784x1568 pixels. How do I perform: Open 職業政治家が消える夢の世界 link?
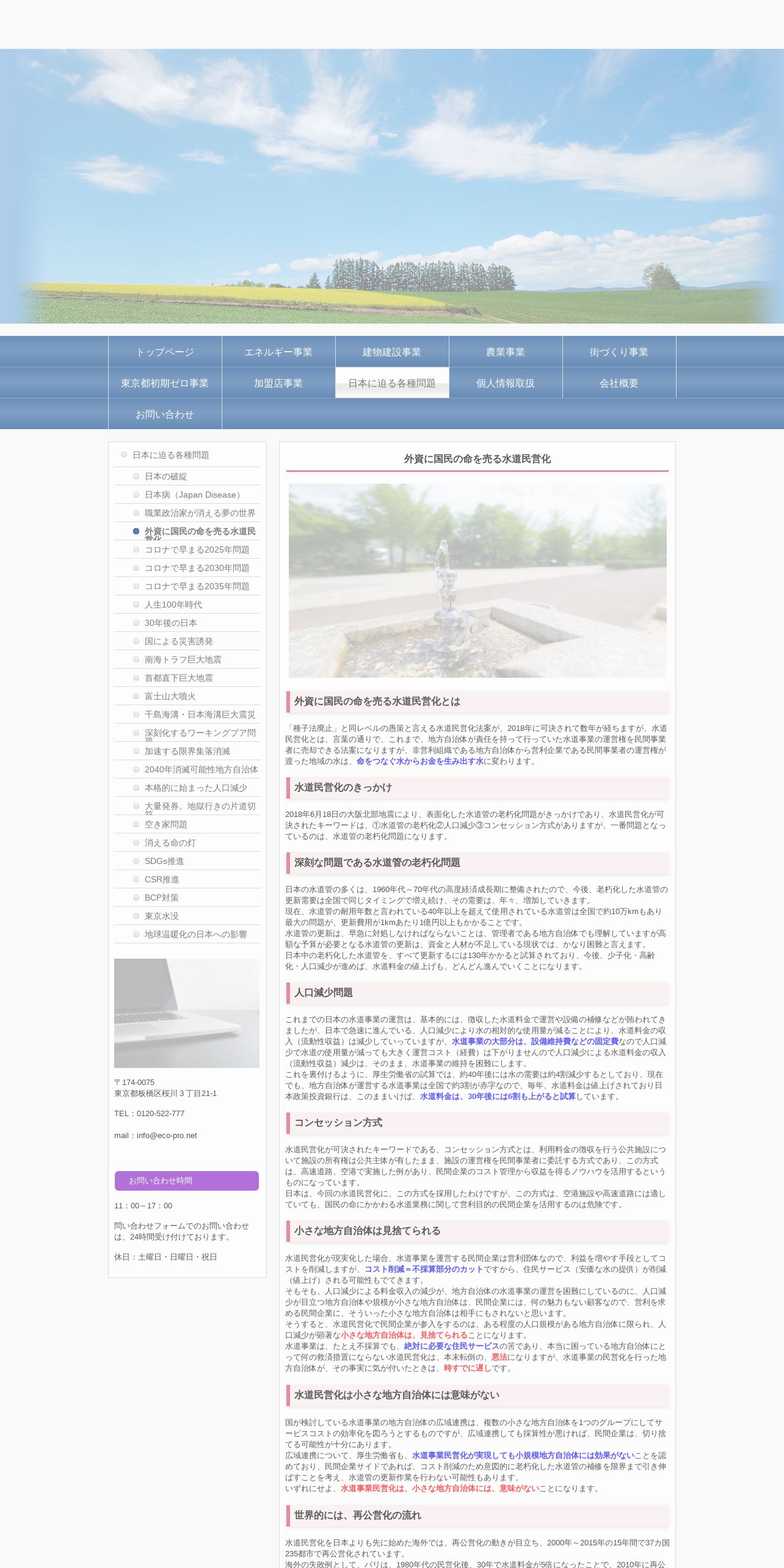click(x=187, y=513)
